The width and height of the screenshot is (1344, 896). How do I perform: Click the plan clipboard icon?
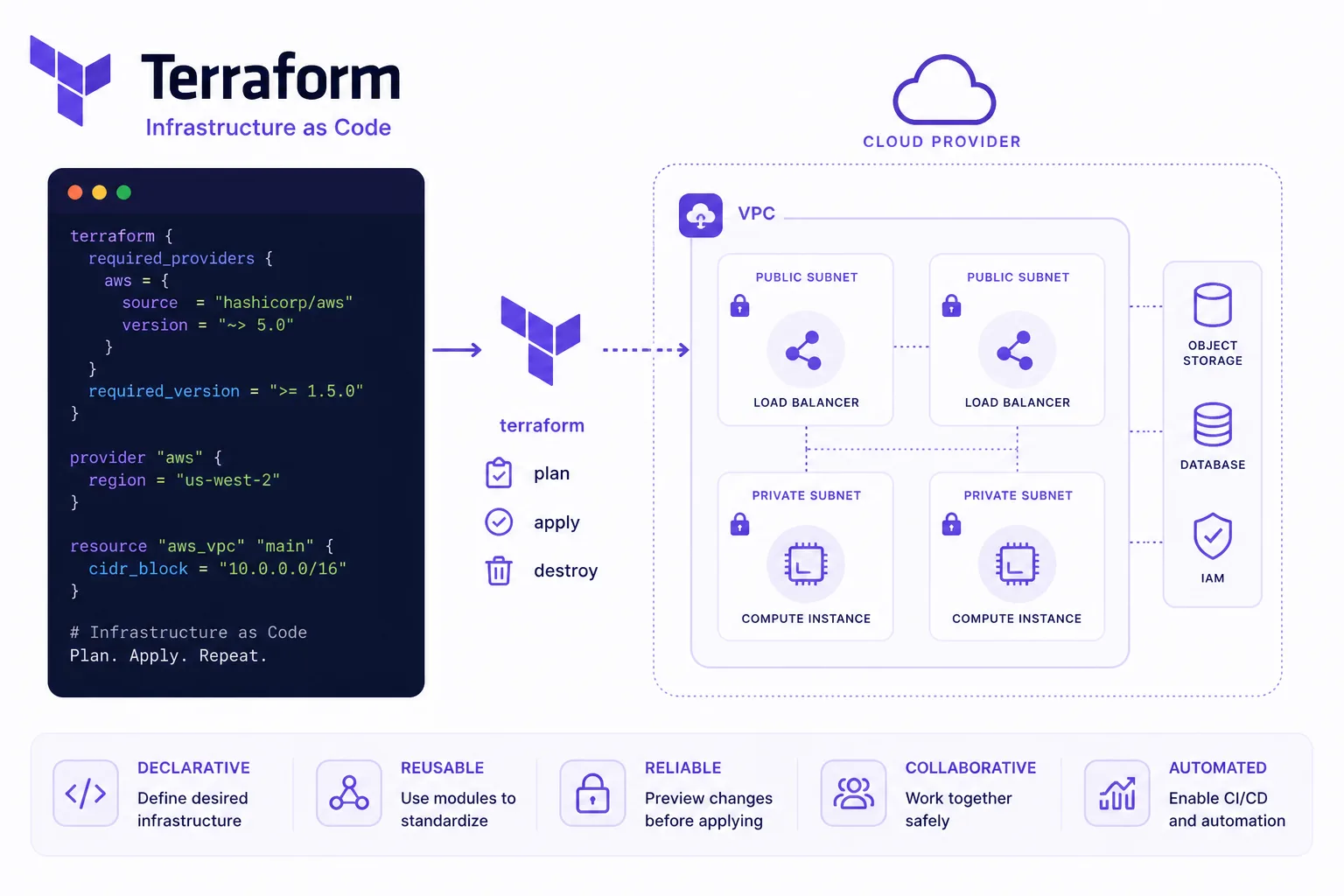tap(499, 472)
